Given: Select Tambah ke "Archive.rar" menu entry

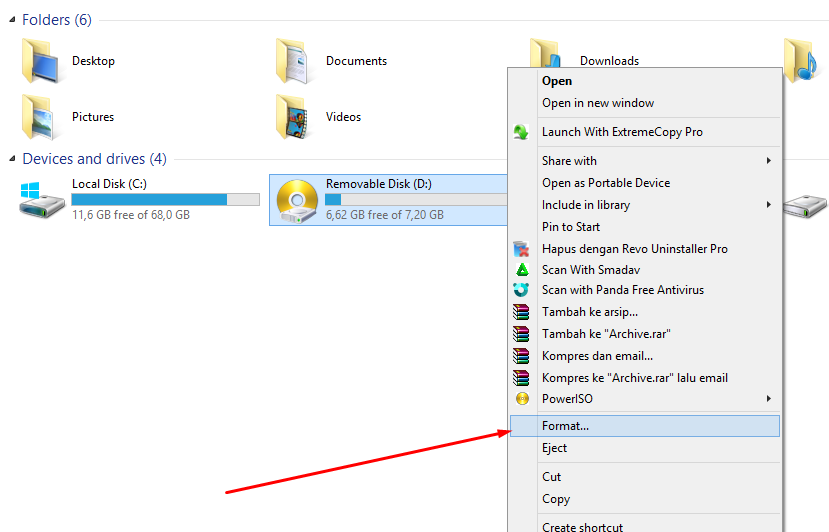Looking at the screenshot, I should pyautogui.click(x=606, y=334).
